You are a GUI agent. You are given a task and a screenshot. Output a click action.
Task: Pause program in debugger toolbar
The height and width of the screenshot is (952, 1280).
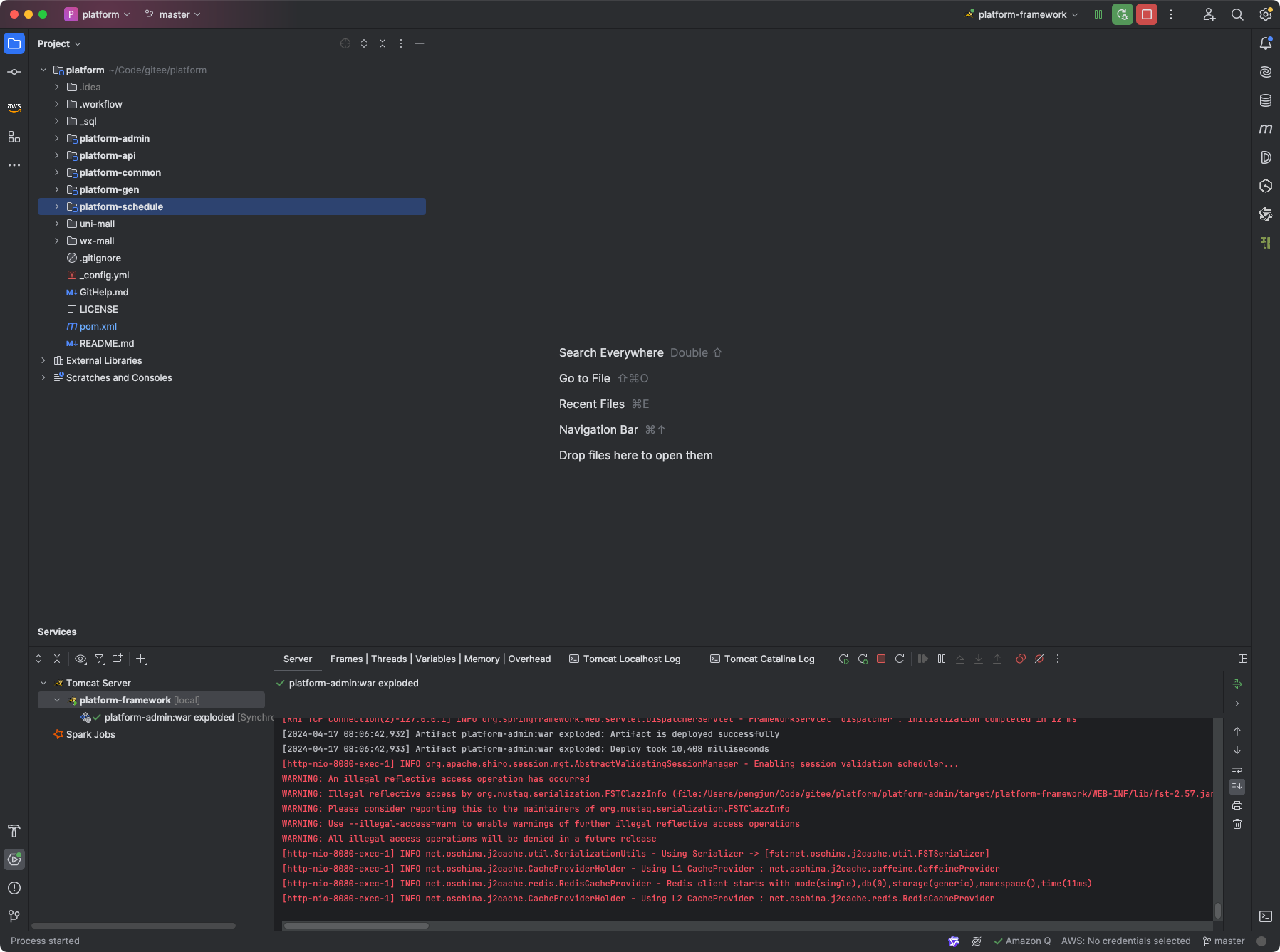[942, 659]
